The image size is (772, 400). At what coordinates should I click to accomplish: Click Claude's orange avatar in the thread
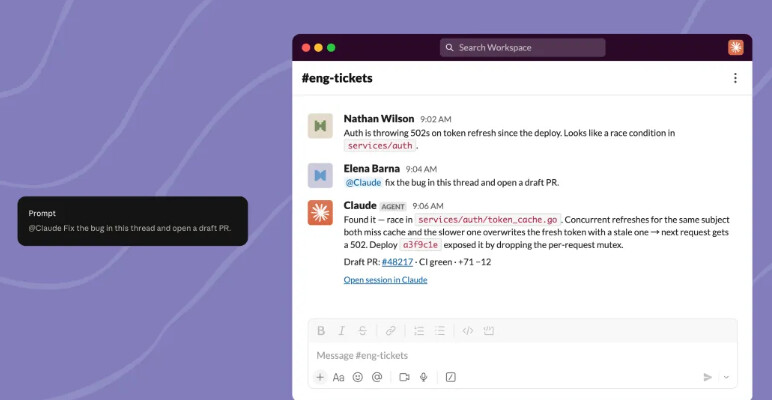coord(320,213)
